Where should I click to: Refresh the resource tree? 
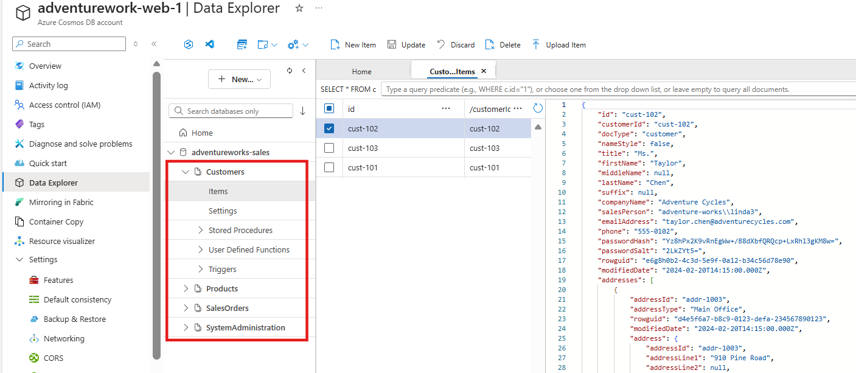pyautogui.click(x=289, y=70)
